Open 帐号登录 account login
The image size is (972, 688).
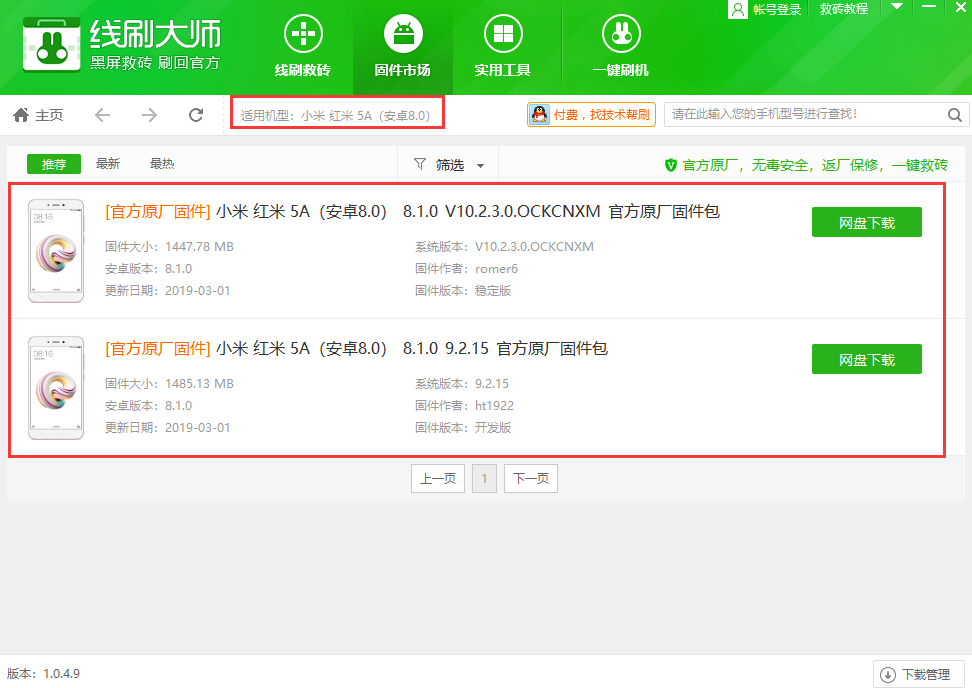[777, 9]
